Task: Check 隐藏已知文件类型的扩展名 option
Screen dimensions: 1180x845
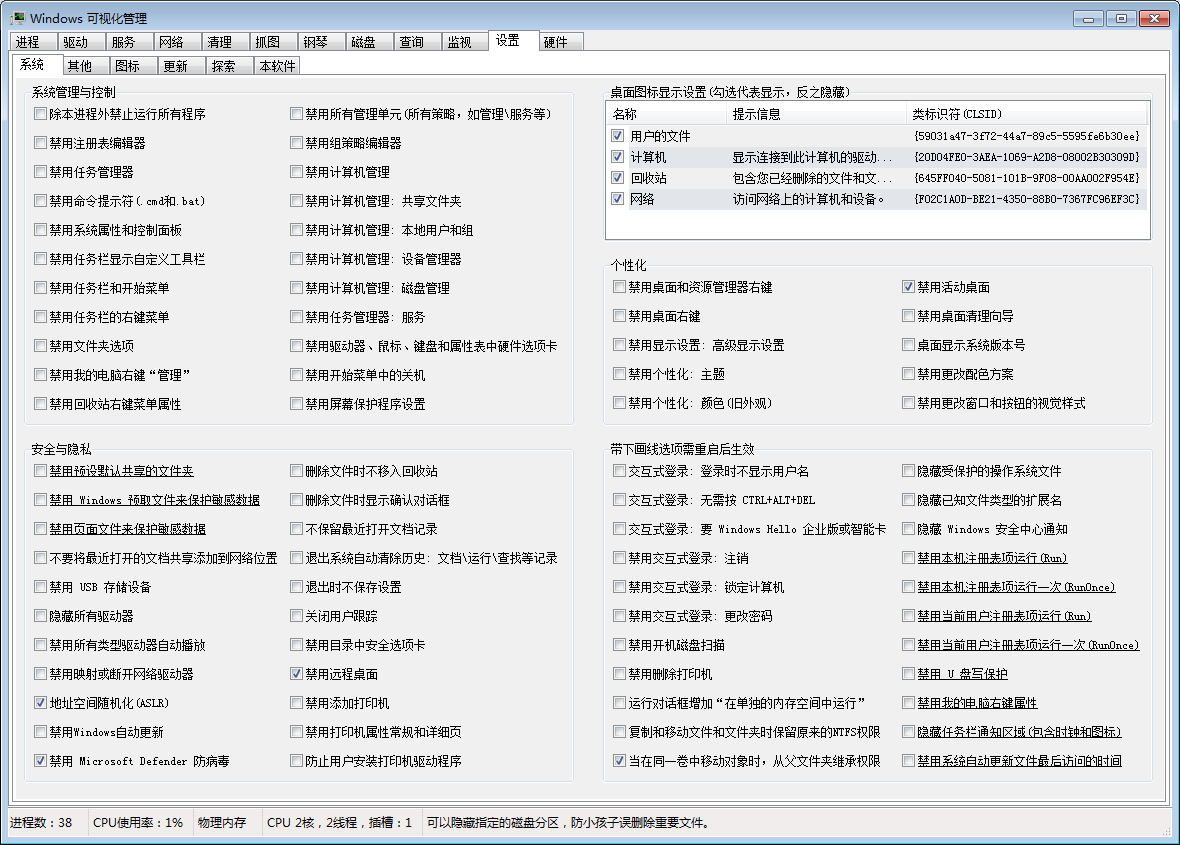Action: [x=909, y=500]
